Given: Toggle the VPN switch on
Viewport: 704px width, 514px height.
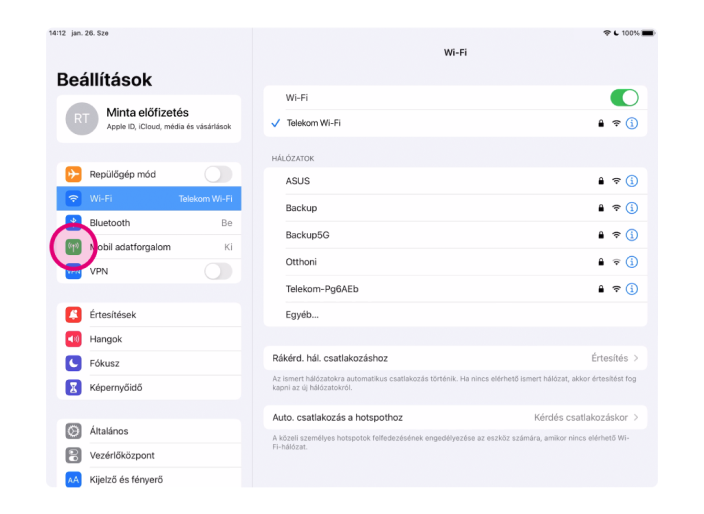Looking at the screenshot, I should coord(217,271).
